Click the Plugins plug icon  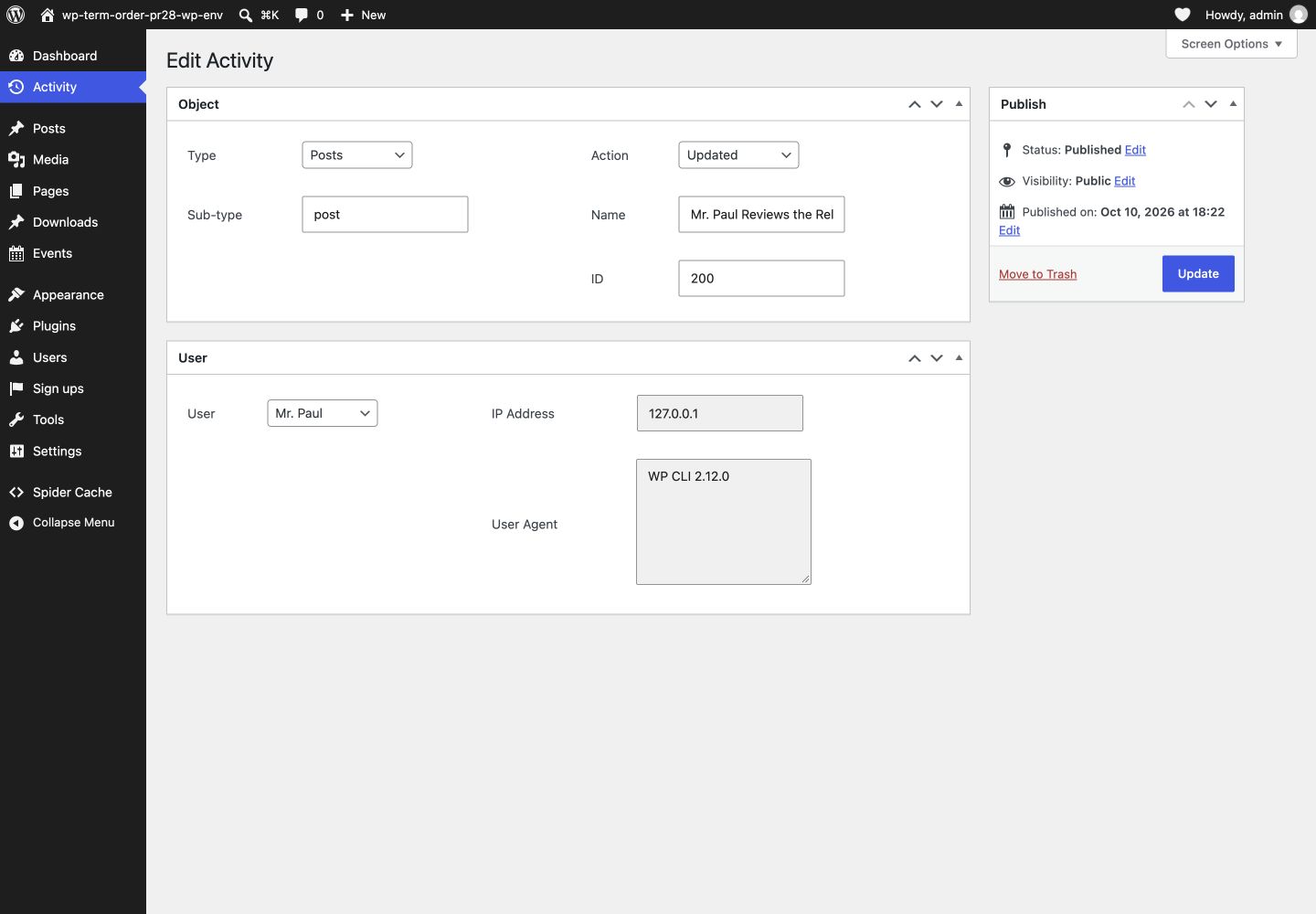tap(16, 325)
